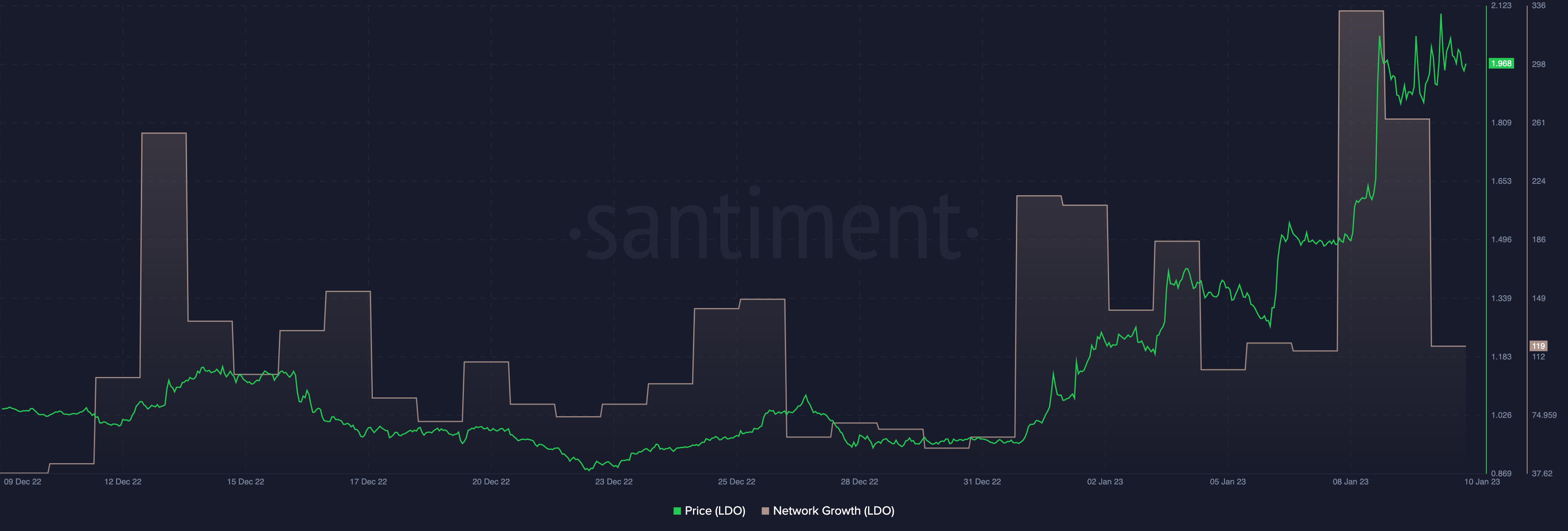Click the 15 Dec 22 date label
Viewport: 1568px width, 531px height.
click(245, 482)
